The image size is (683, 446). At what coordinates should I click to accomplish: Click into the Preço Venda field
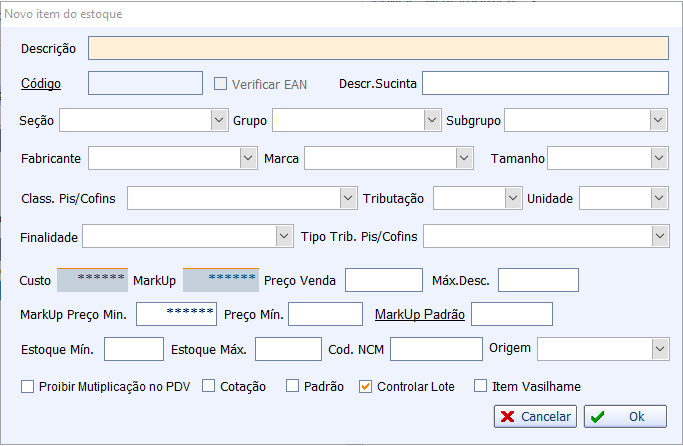click(384, 280)
